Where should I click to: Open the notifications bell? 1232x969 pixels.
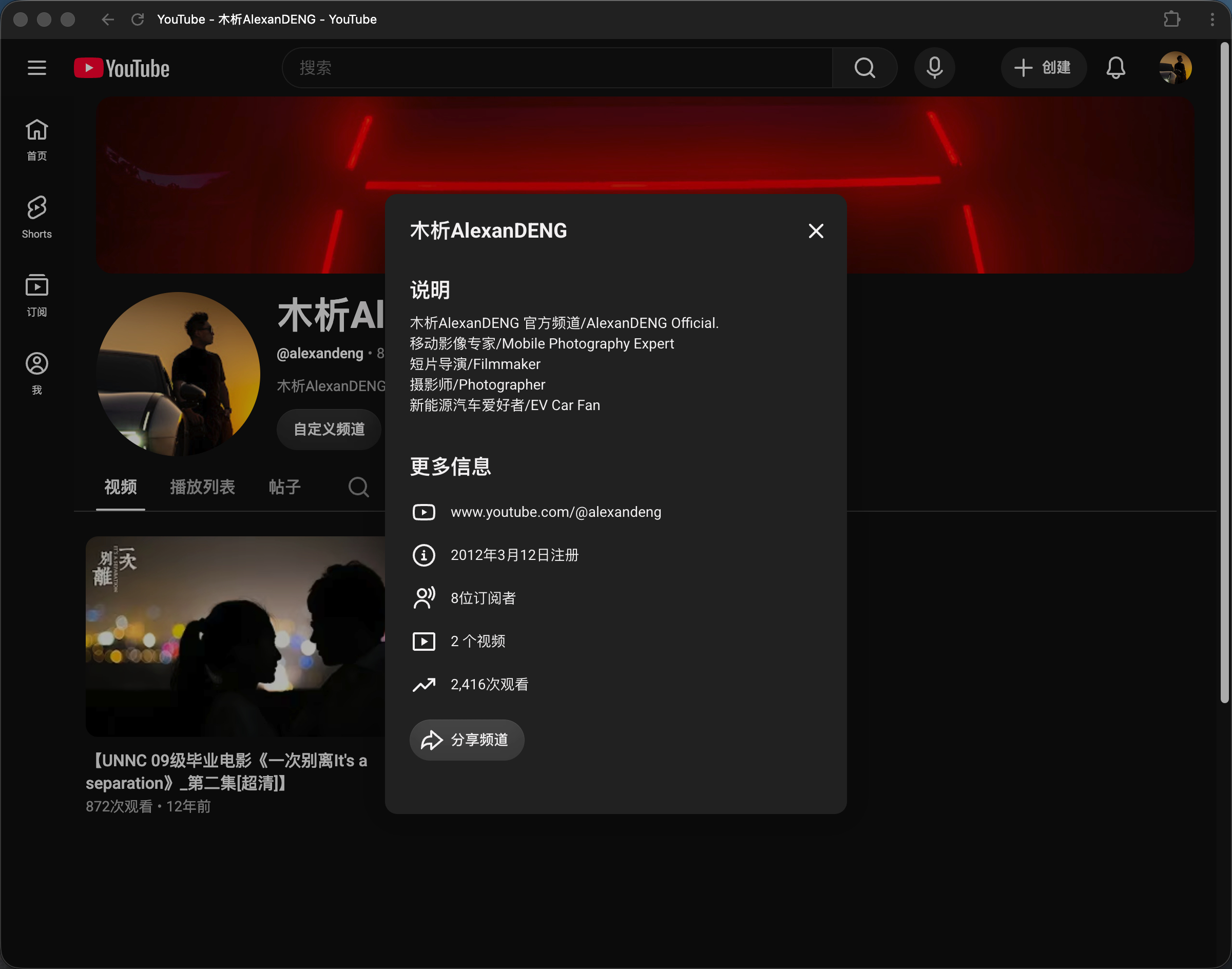[1115, 68]
